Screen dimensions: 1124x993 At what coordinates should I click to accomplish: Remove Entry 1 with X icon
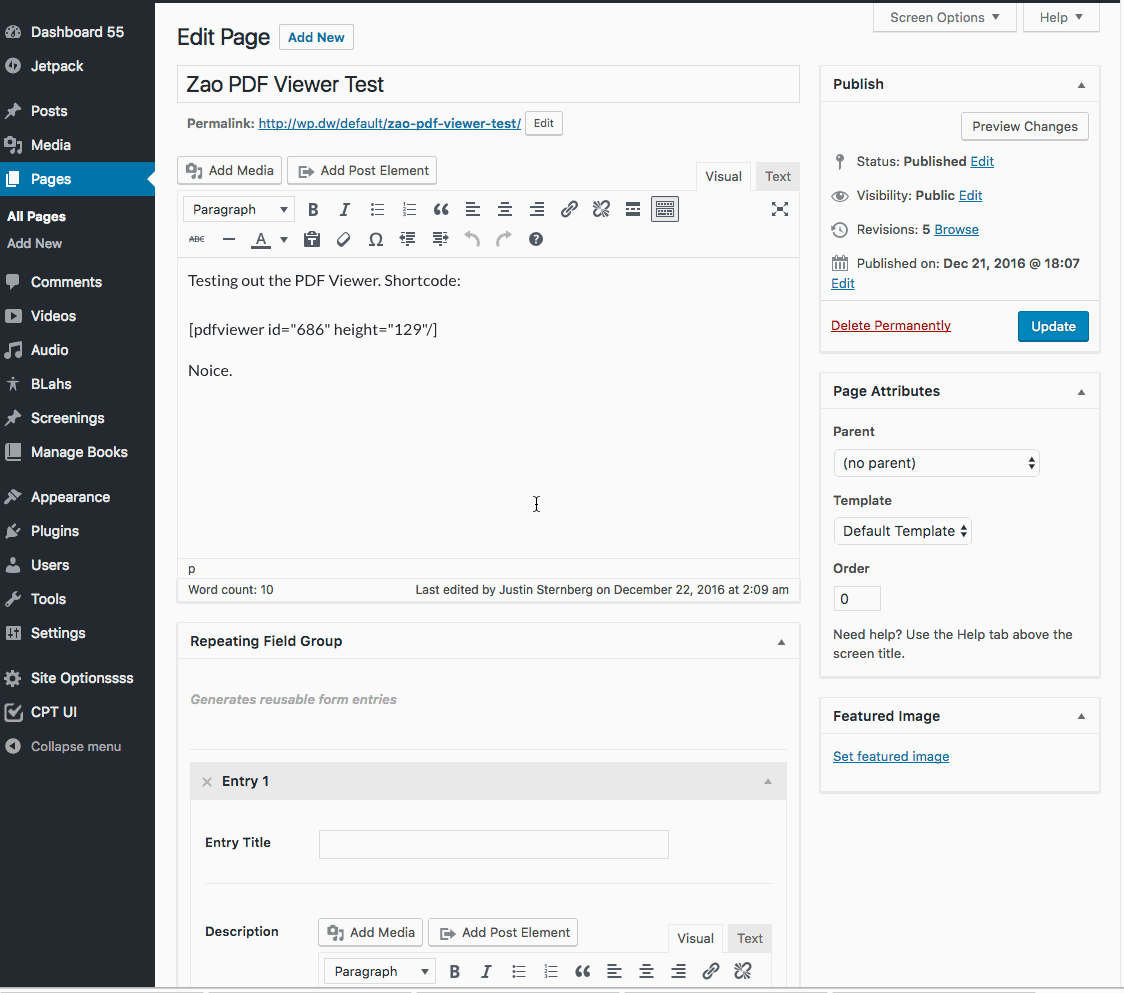coord(206,782)
